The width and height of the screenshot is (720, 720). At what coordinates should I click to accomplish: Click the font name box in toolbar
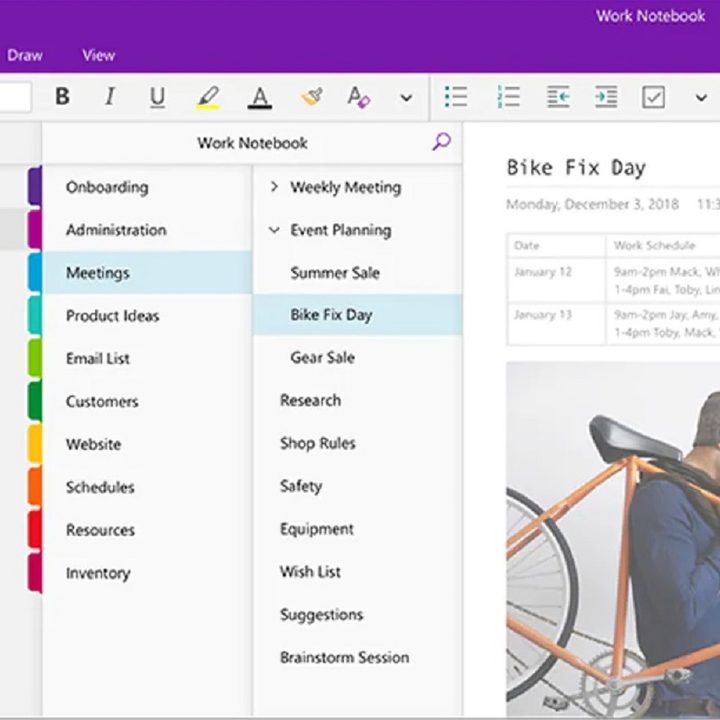tap(15, 97)
